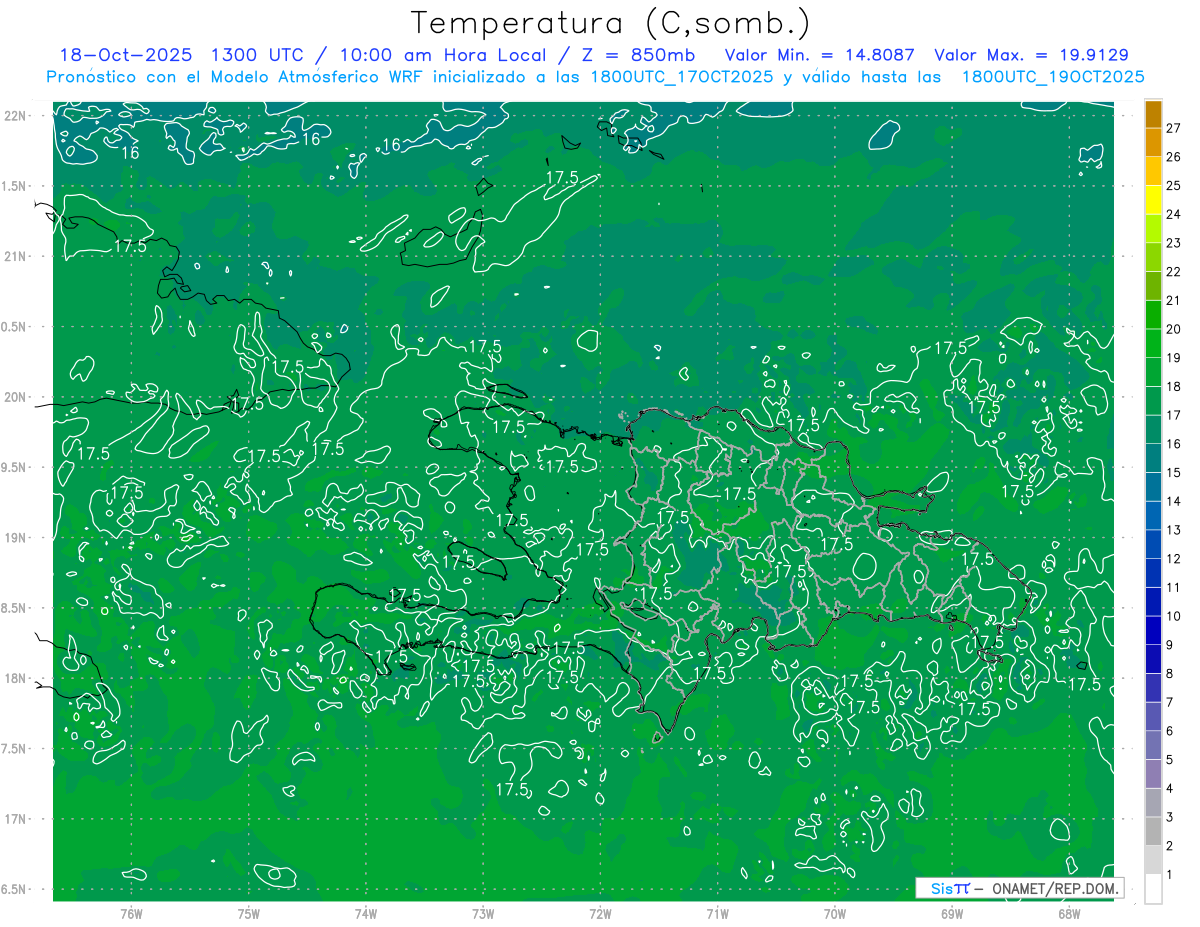This screenshot has height=927, width=1200.
Task: Click the map title Temperatura (C,somb.)
Action: point(611,23)
